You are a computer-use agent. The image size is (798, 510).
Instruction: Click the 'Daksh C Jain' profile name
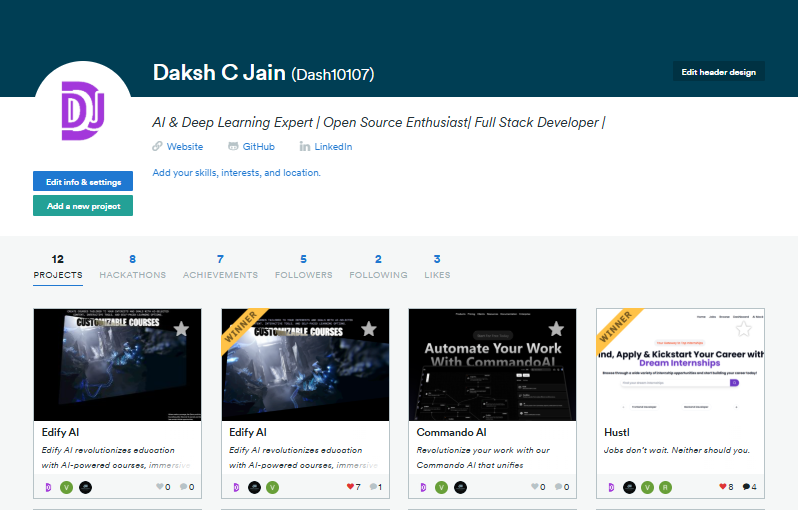pos(219,72)
